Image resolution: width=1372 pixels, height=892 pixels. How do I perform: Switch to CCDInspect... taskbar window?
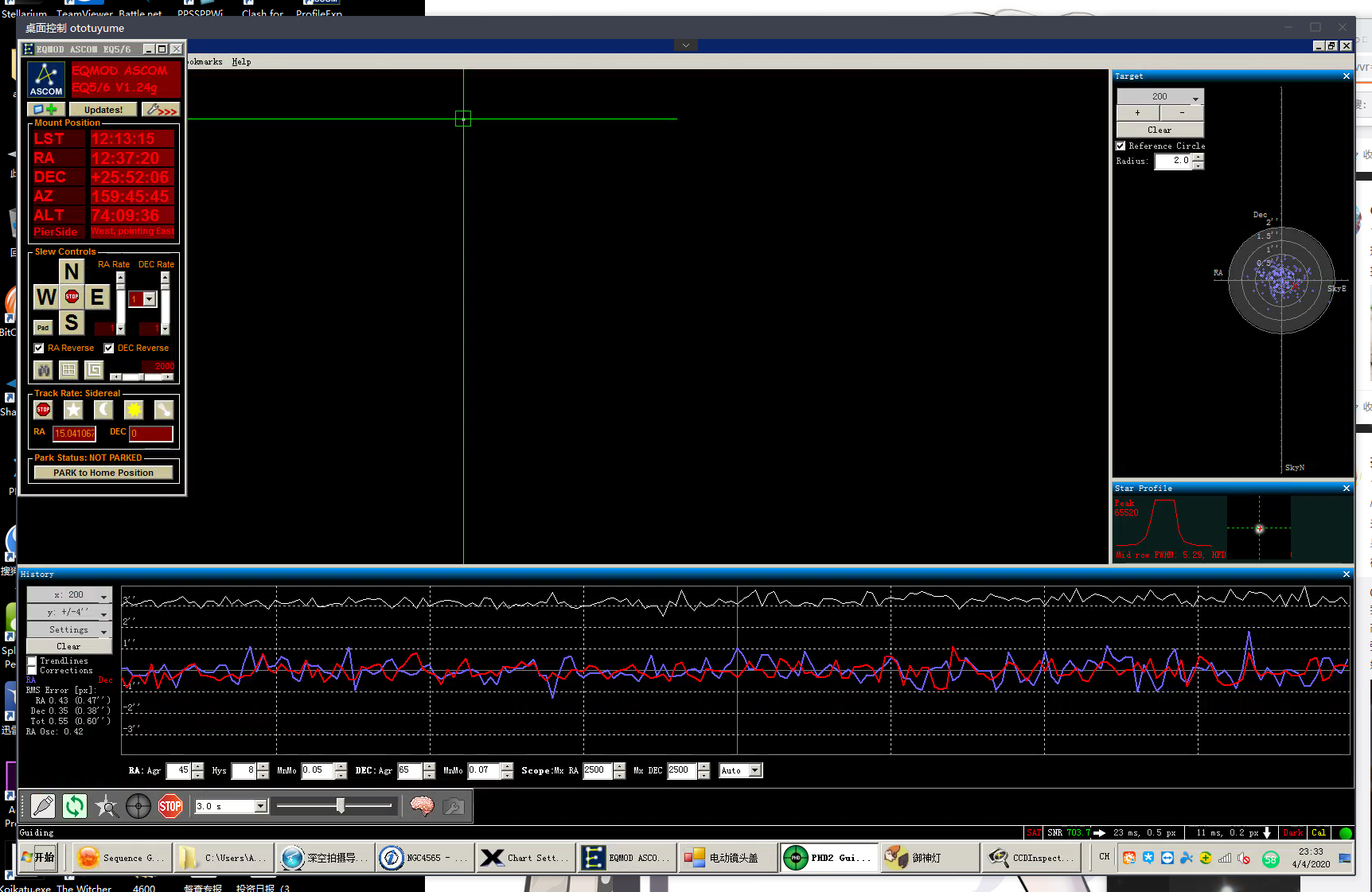click(x=1030, y=858)
